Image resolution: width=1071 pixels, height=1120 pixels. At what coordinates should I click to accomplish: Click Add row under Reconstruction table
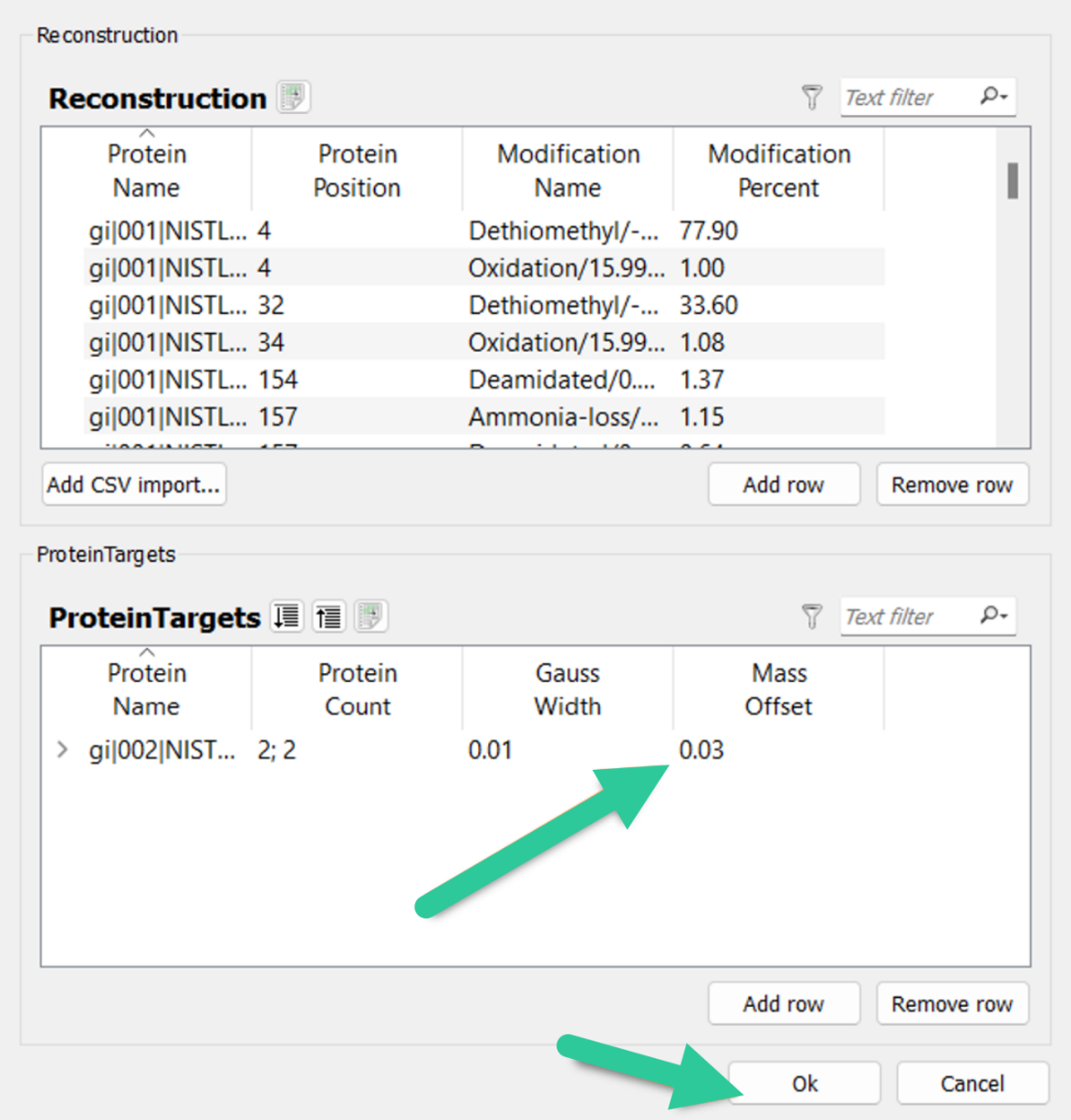[x=784, y=484]
